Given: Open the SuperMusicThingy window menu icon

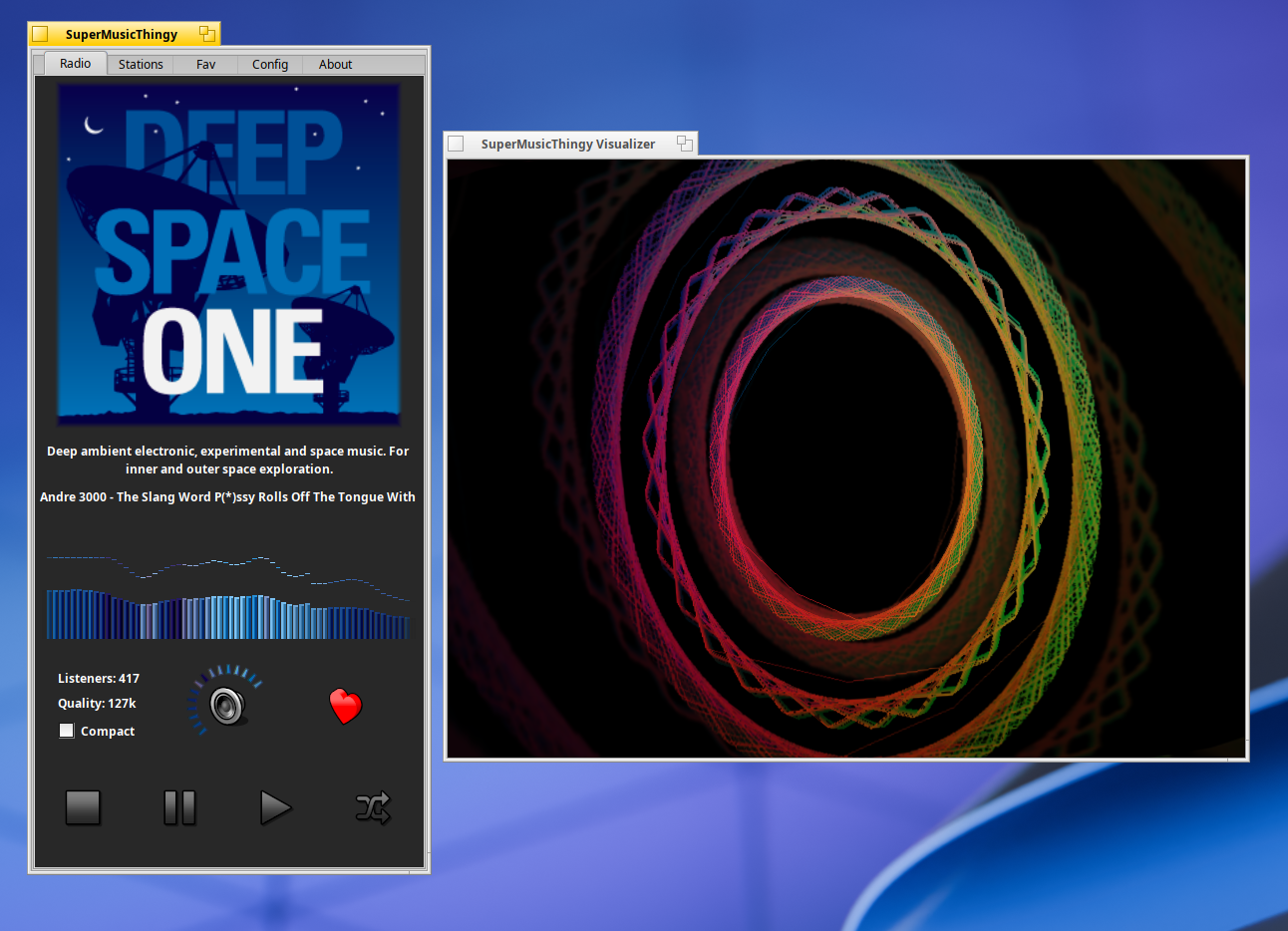Looking at the screenshot, I should click(x=40, y=34).
